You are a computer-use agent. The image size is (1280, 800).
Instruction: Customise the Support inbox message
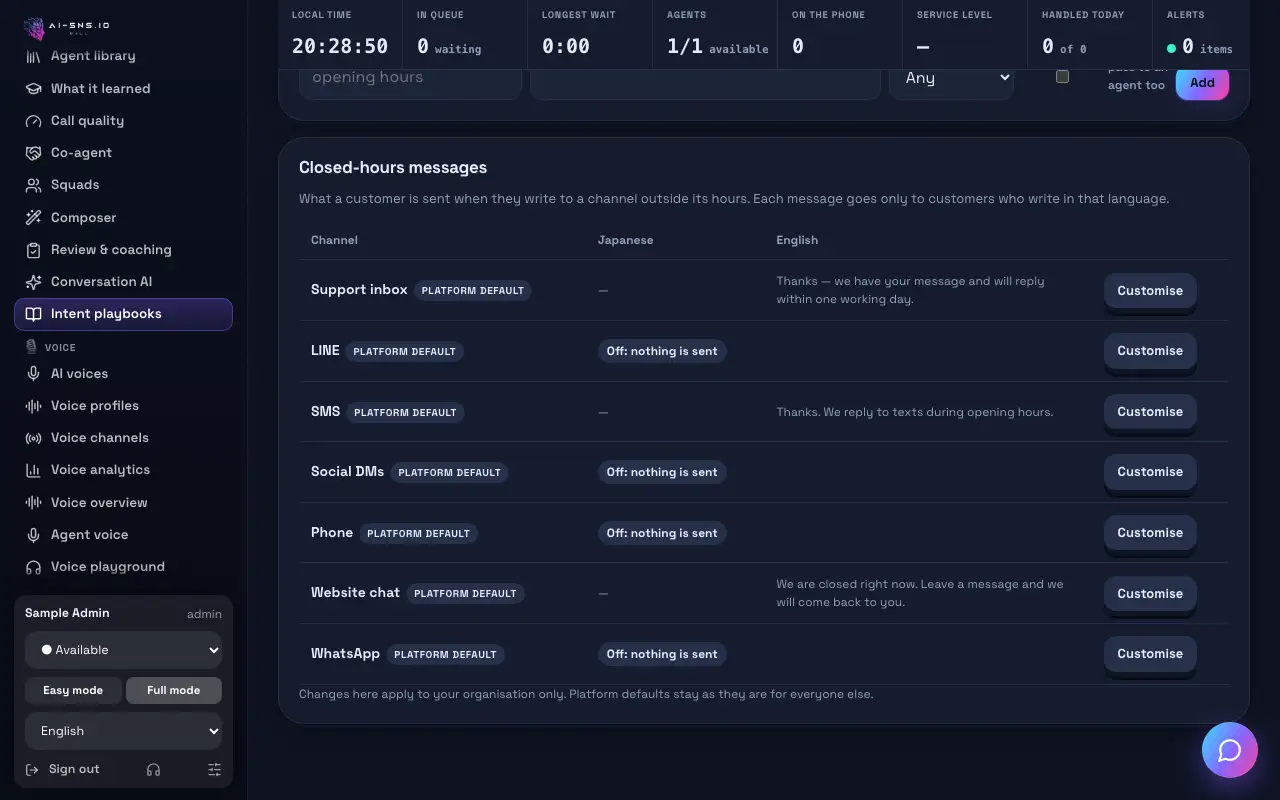(x=1150, y=290)
